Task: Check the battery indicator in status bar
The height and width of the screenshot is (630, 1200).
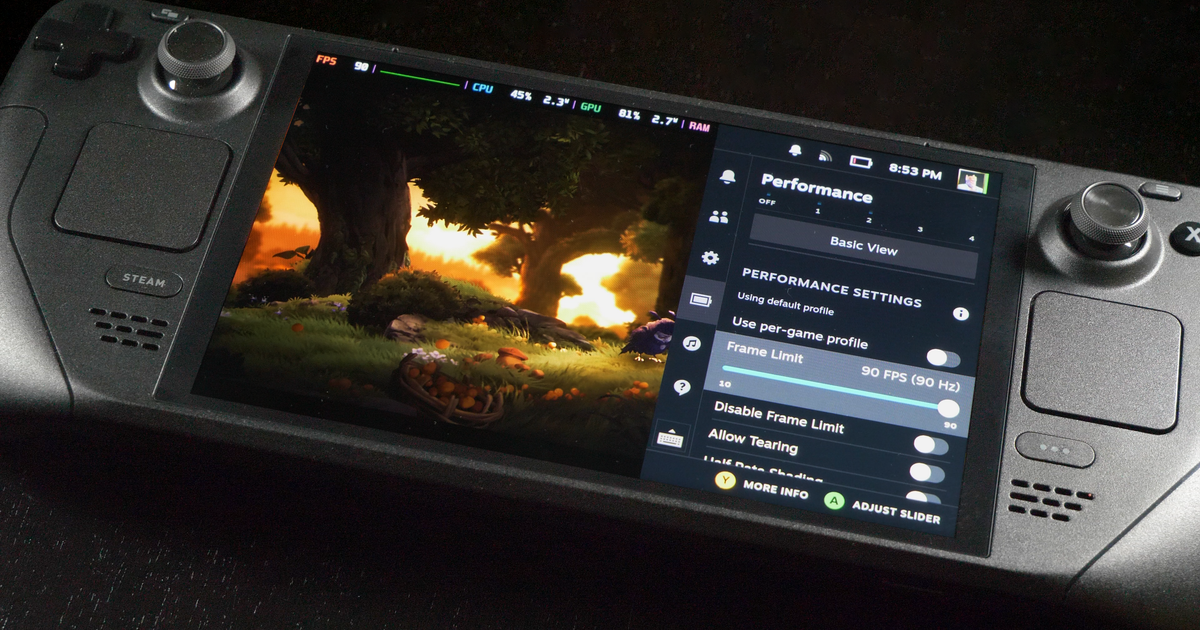Action: tap(858, 160)
